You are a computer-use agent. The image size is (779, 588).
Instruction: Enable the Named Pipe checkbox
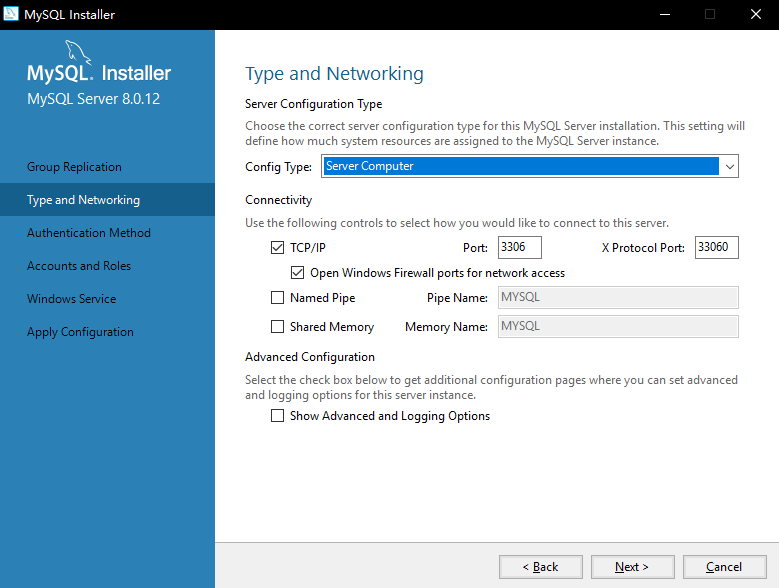click(x=277, y=297)
